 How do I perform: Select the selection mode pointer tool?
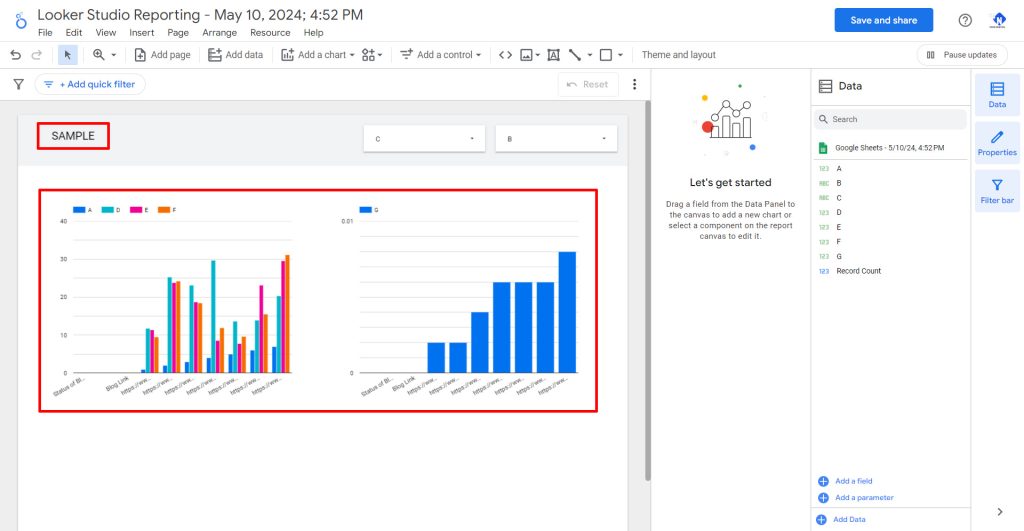67,55
